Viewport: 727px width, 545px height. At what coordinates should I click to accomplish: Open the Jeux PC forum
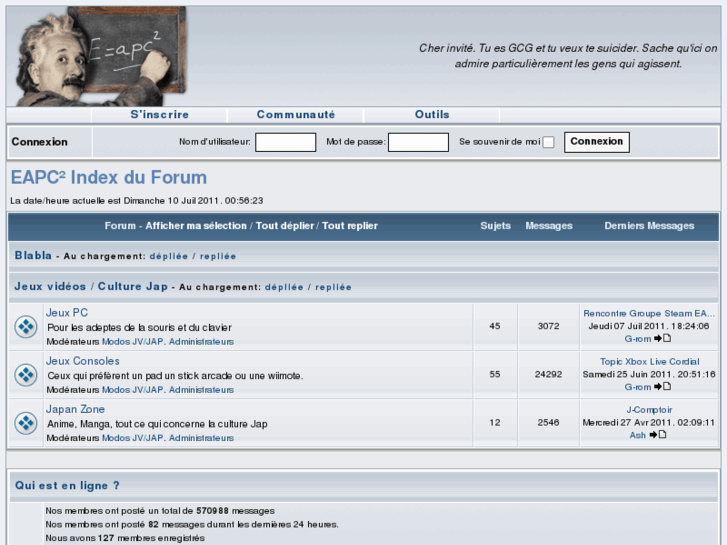coord(67,313)
